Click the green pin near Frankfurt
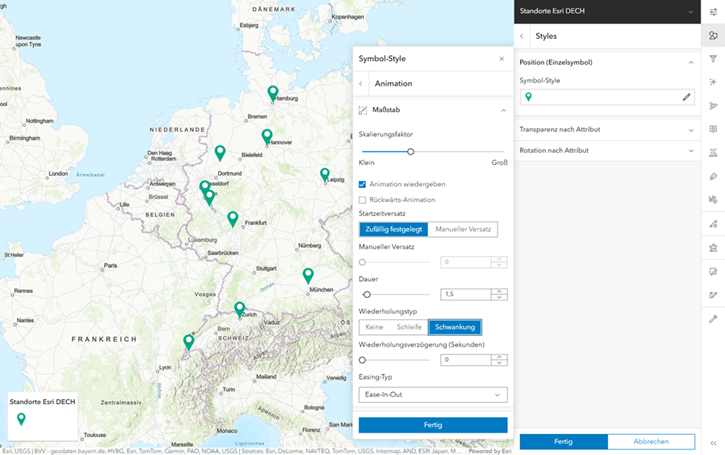The height and width of the screenshot is (455, 725). (x=233, y=219)
